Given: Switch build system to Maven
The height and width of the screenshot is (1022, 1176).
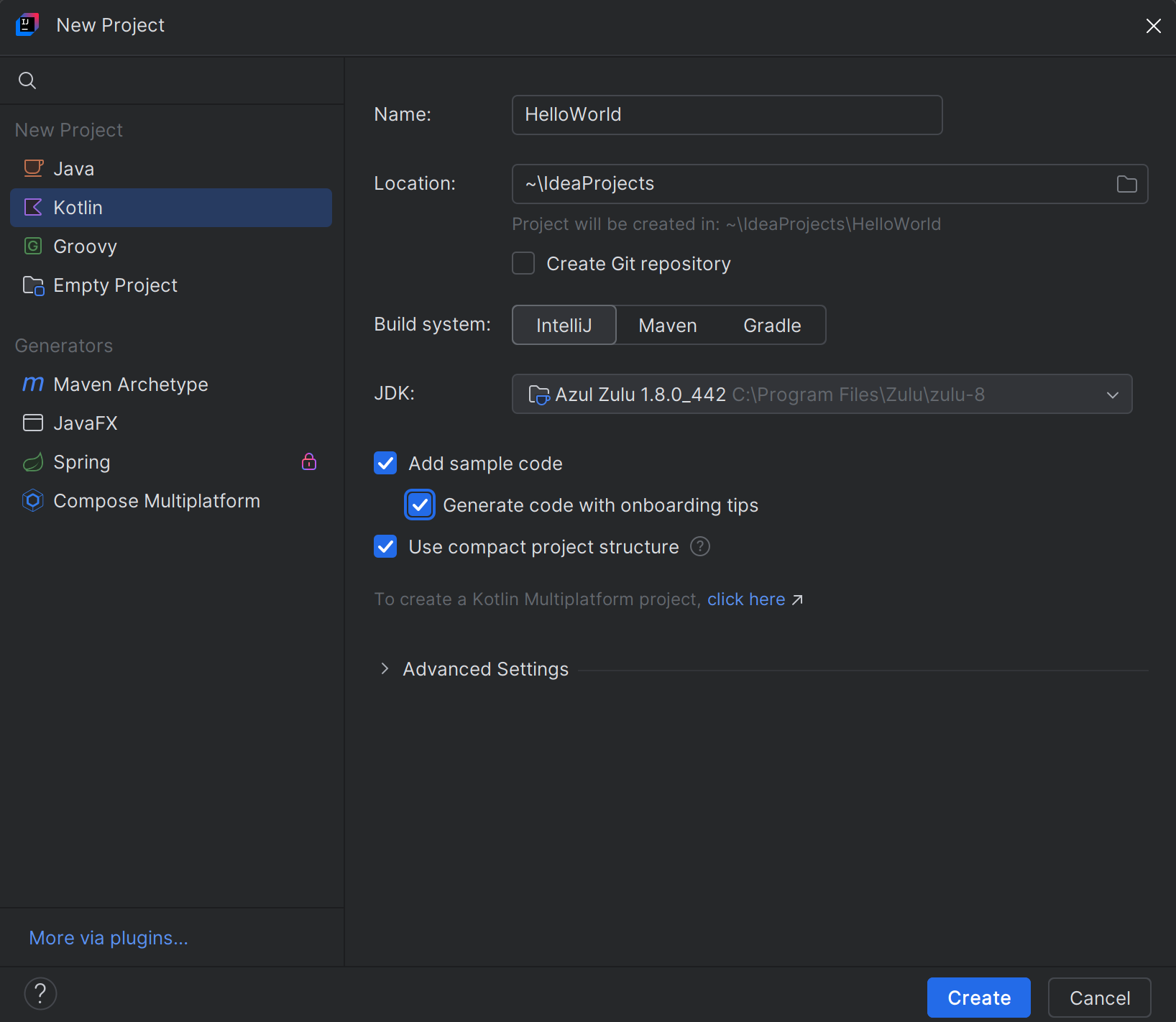Looking at the screenshot, I should click(667, 325).
